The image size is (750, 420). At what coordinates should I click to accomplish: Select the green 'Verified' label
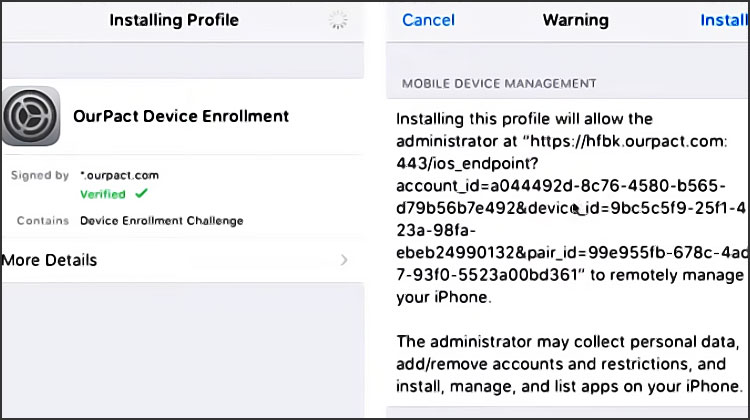pos(103,194)
